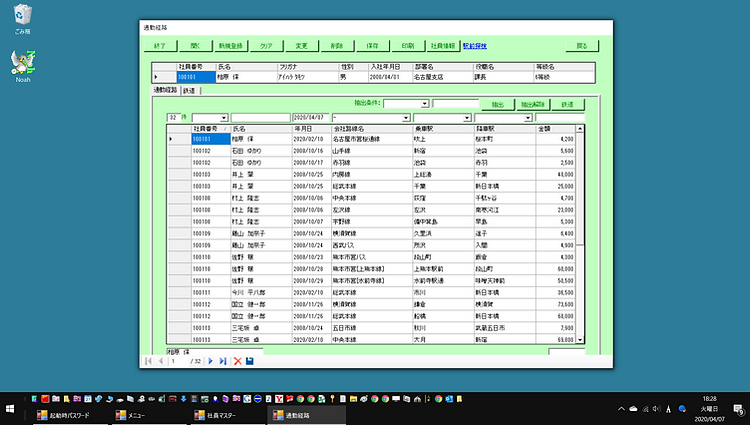Click the 変更 button
The image size is (750, 425).
(302, 46)
